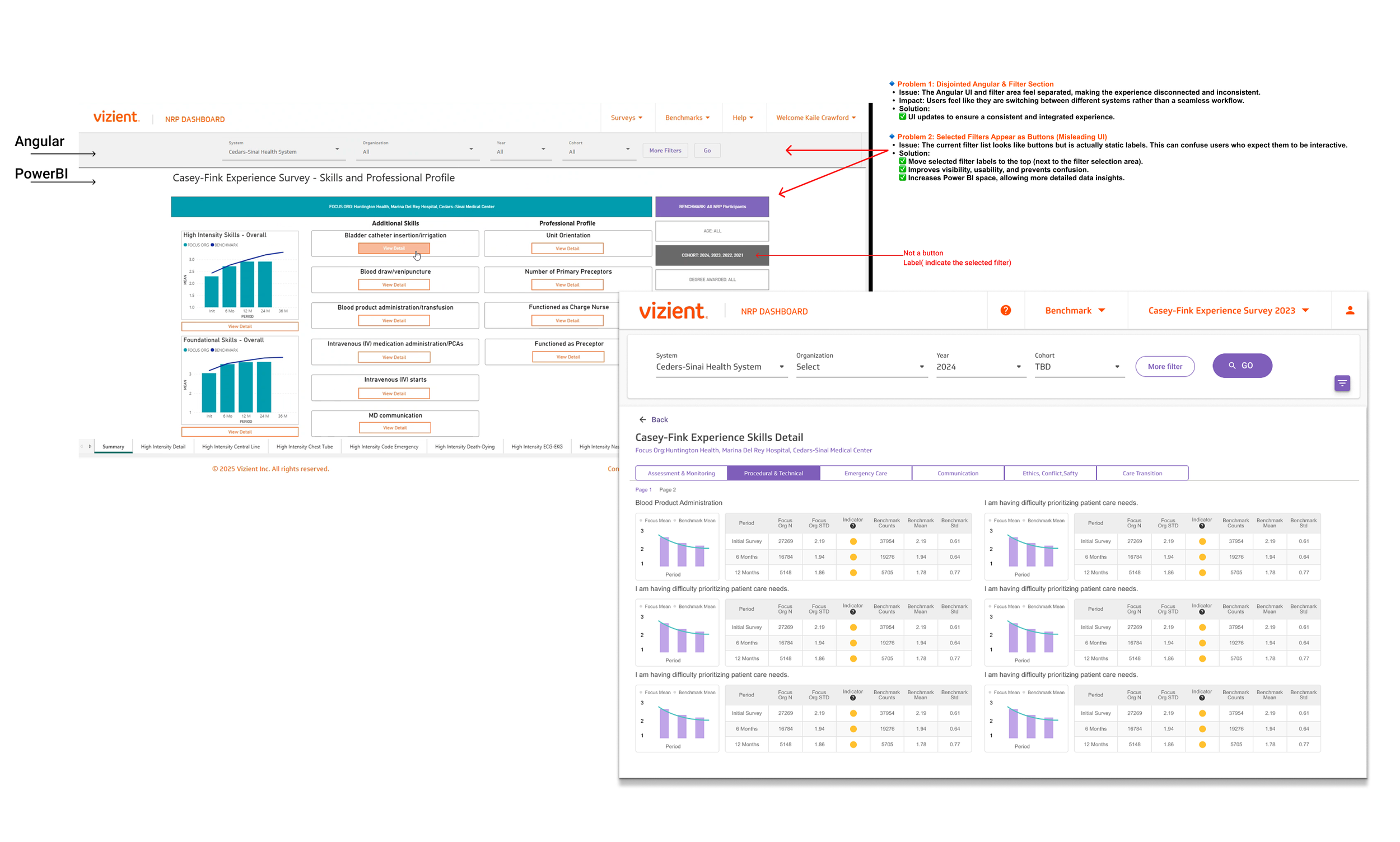1400x842 pixels.
Task: Open the user profile icon in header
Action: tap(1350, 310)
